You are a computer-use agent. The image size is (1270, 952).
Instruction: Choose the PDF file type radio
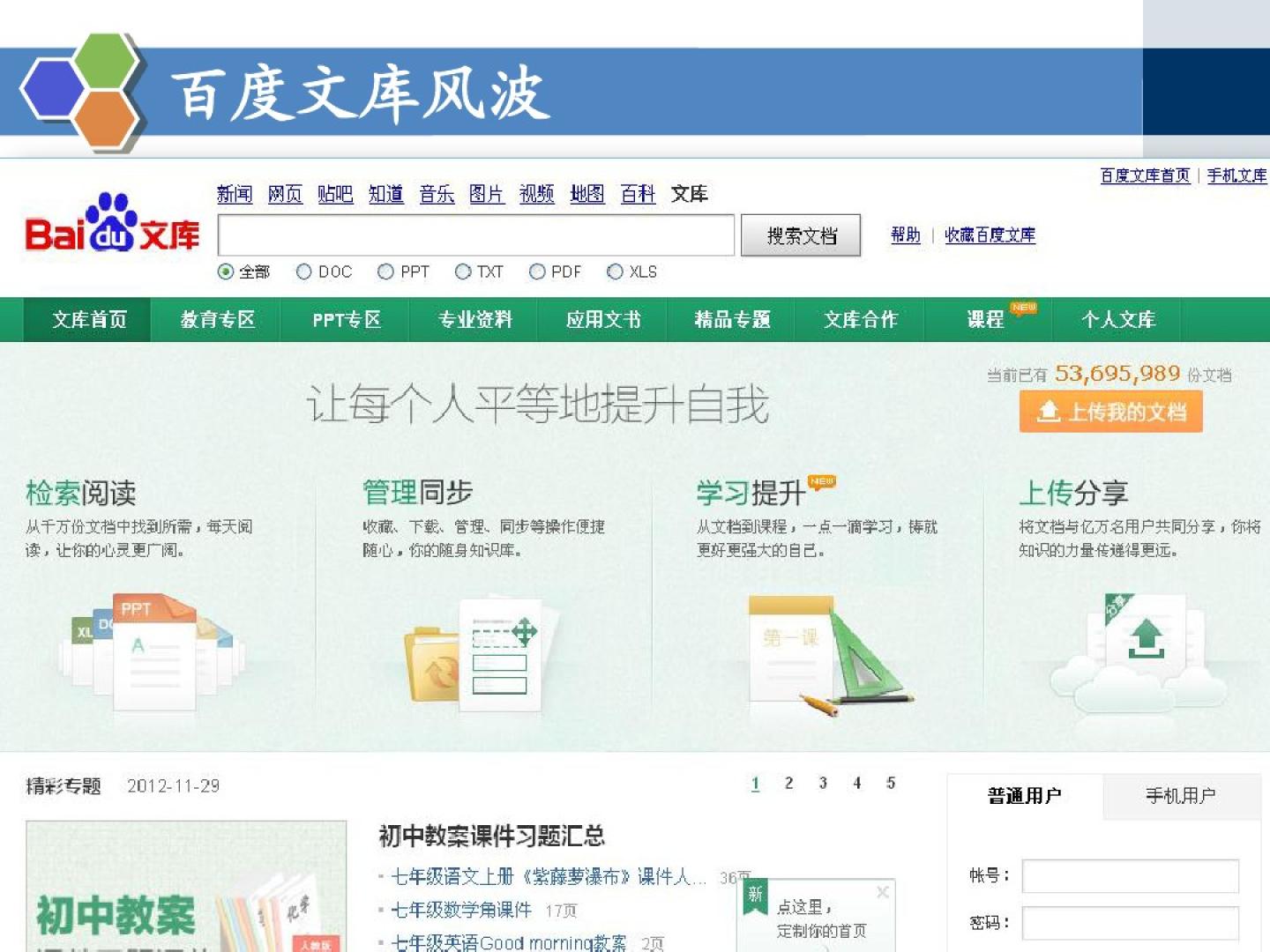[x=537, y=272]
